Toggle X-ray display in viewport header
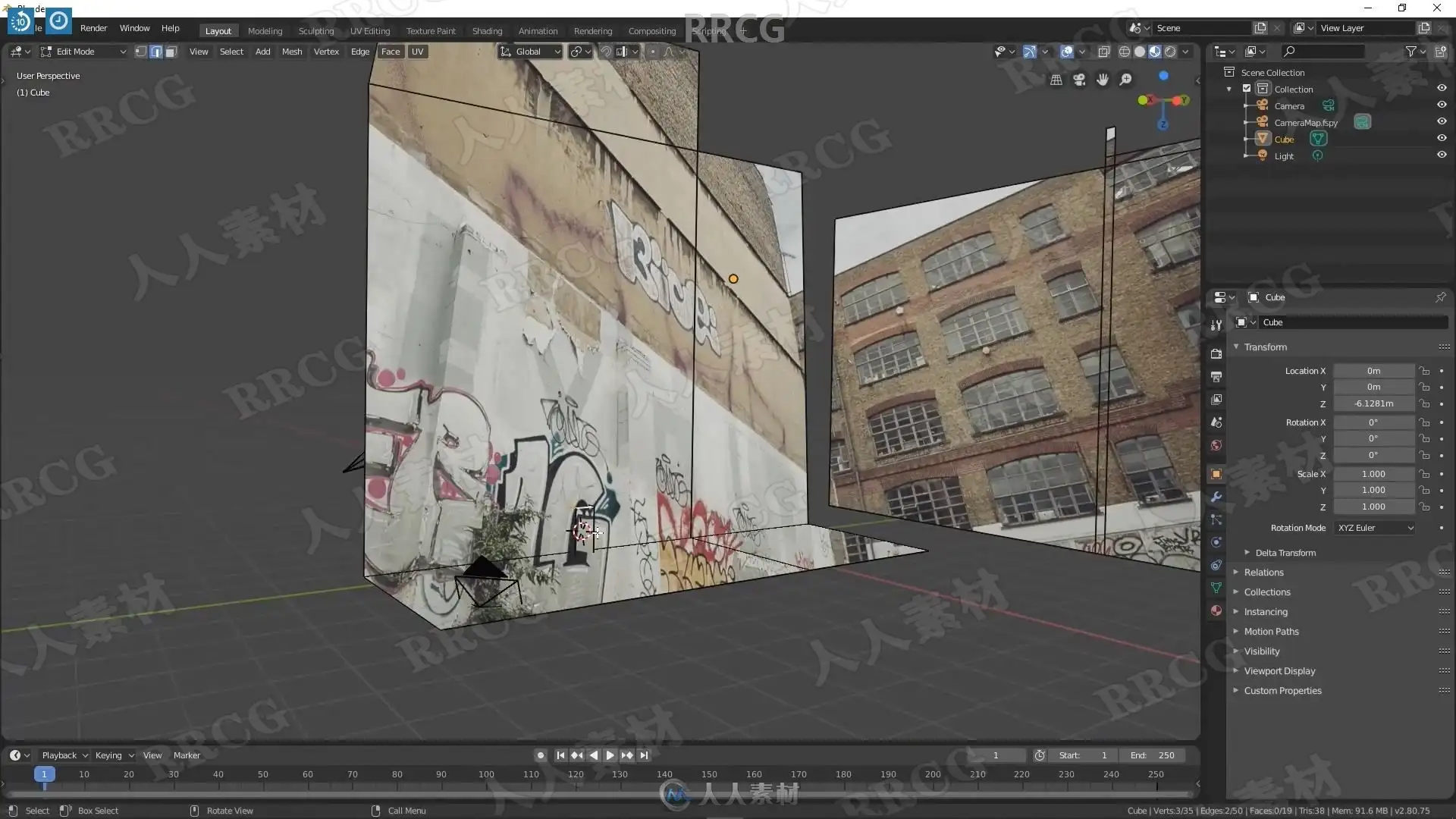The image size is (1456, 819). pos(1104,52)
